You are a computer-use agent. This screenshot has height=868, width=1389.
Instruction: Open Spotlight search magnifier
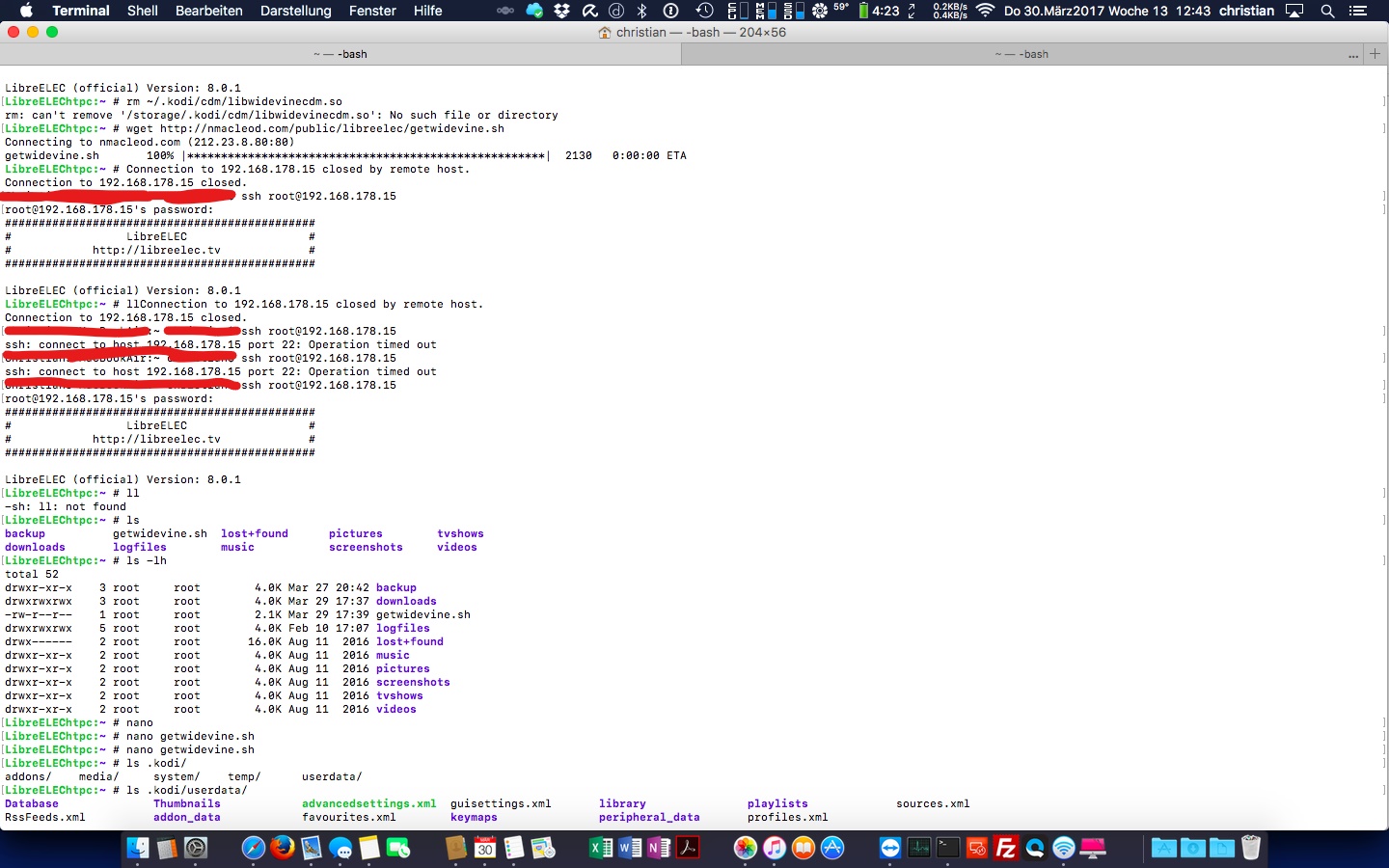(1327, 11)
